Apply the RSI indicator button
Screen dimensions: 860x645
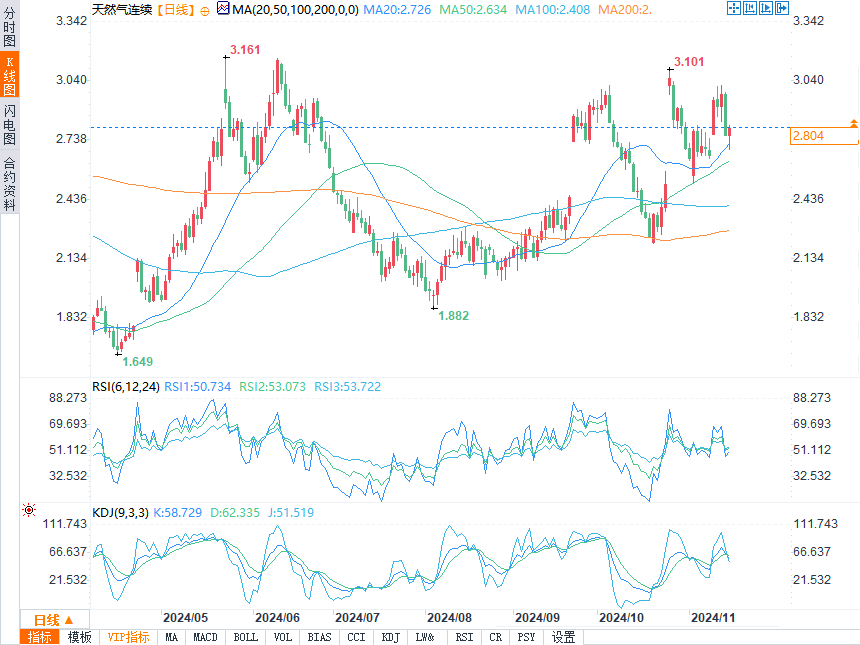click(x=464, y=637)
